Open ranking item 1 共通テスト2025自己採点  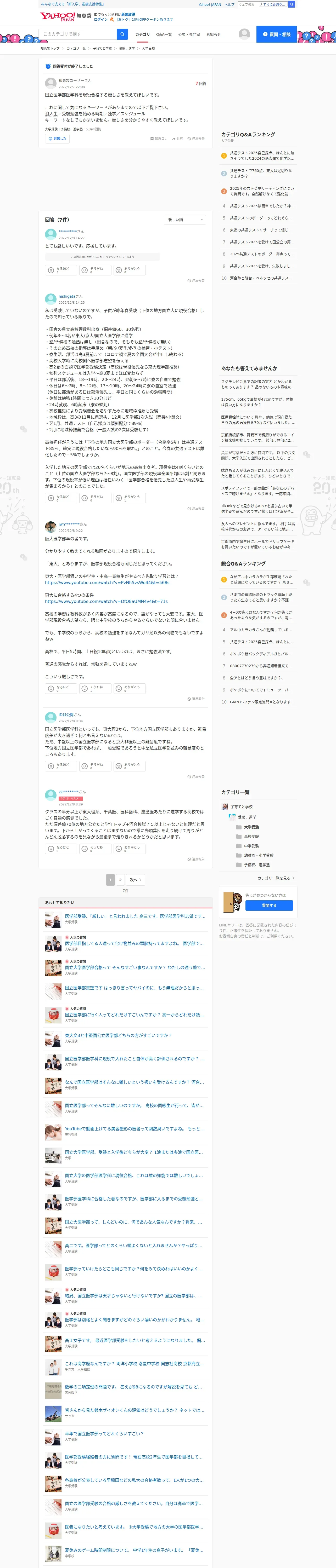click(262, 155)
